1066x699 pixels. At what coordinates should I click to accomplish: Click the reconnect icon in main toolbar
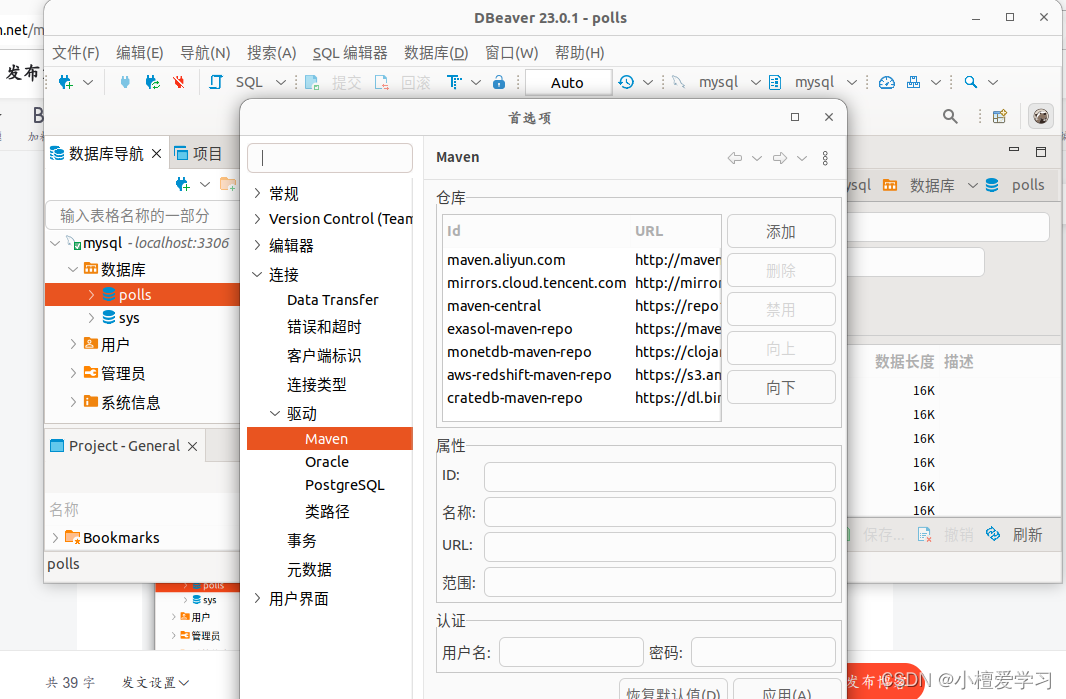(152, 82)
